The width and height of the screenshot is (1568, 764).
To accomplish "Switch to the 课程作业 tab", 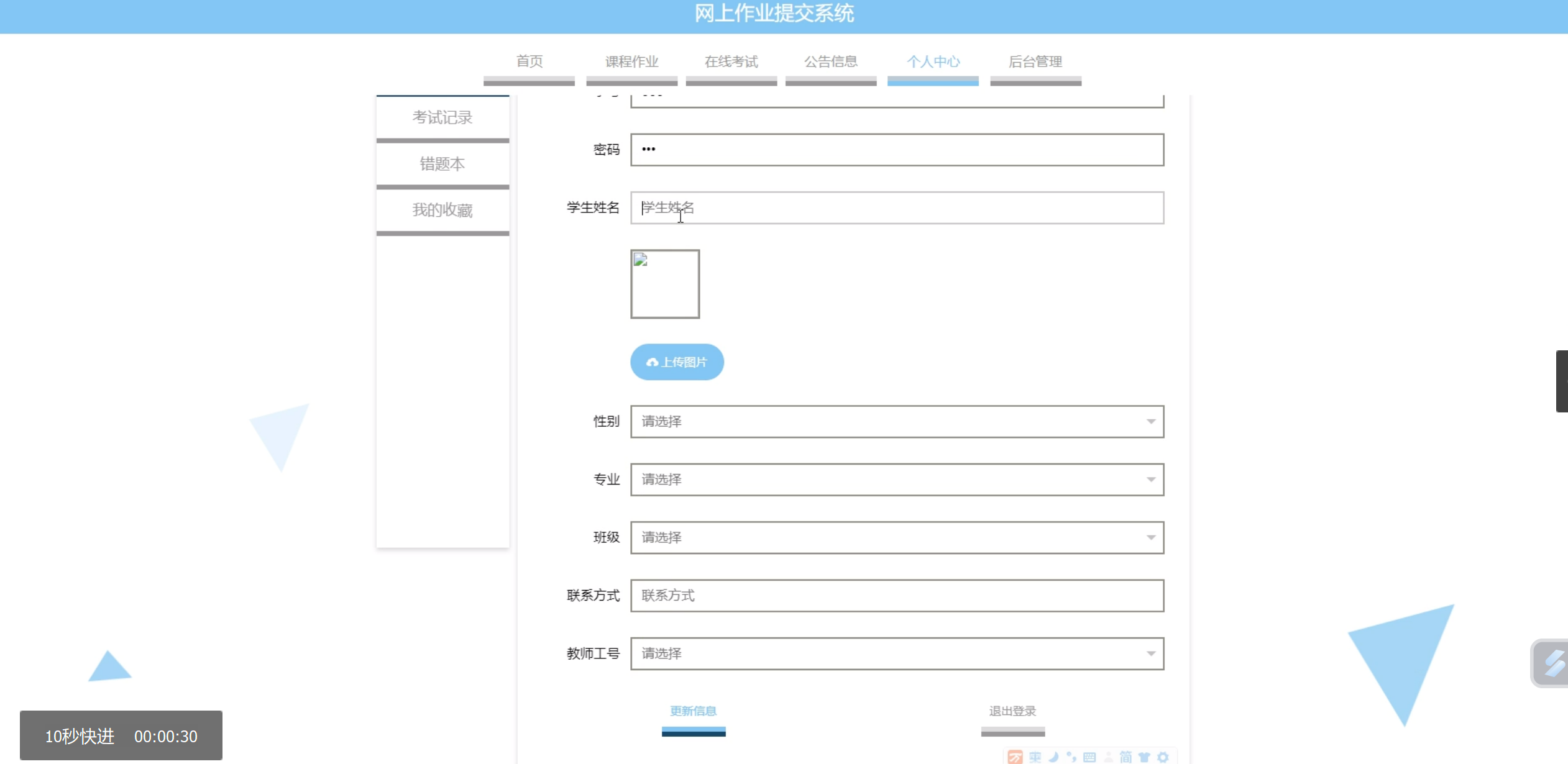I will click(631, 62).
